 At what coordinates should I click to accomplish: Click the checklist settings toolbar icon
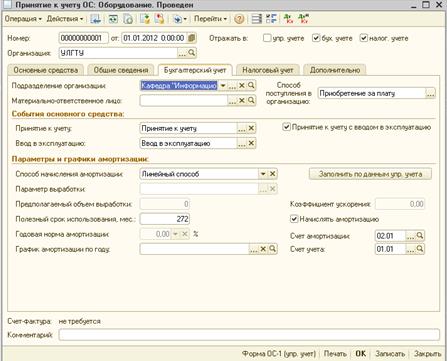tap(271, 19)
